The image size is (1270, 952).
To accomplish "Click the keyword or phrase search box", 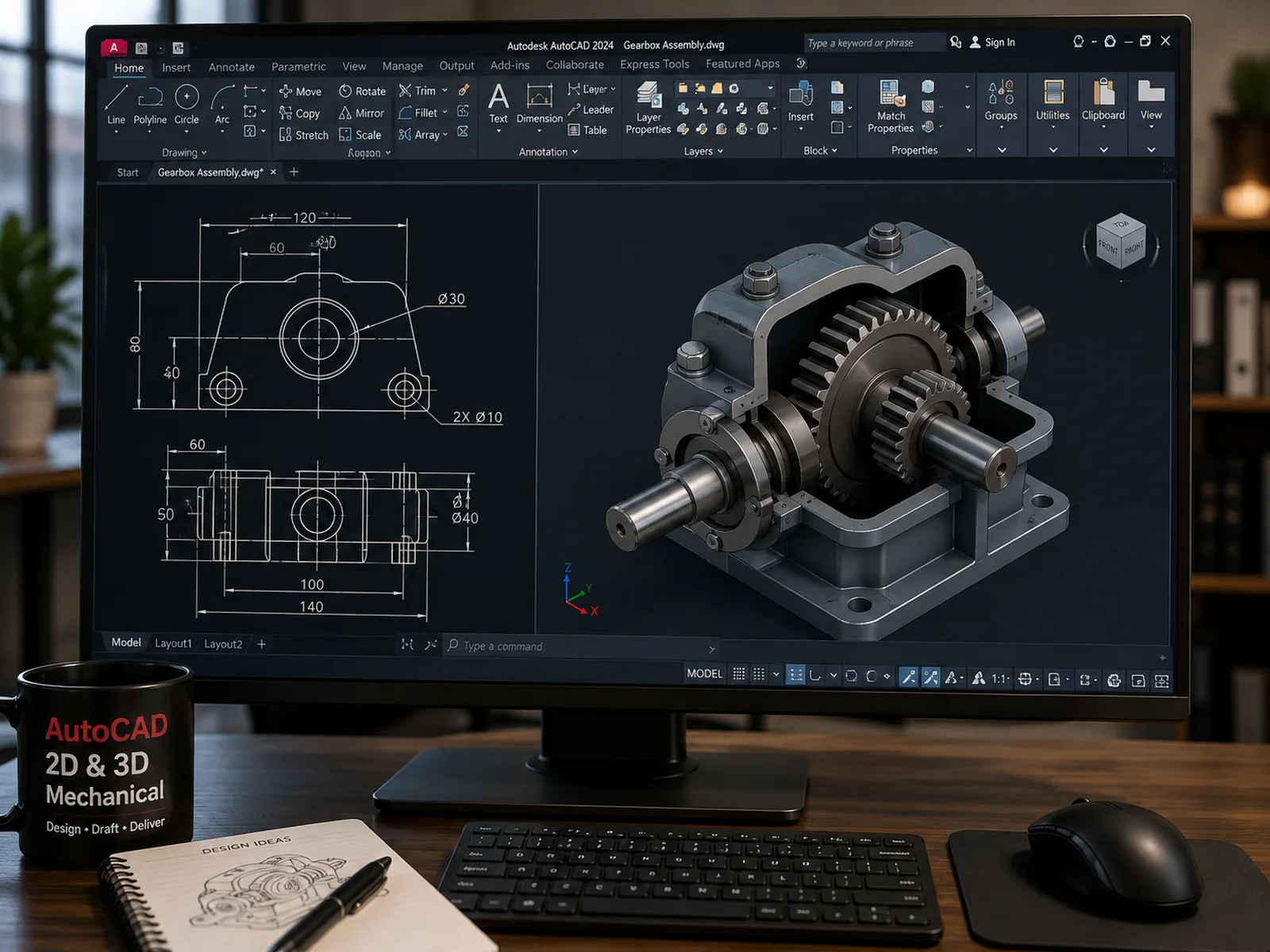I will [x=873, y=43].
